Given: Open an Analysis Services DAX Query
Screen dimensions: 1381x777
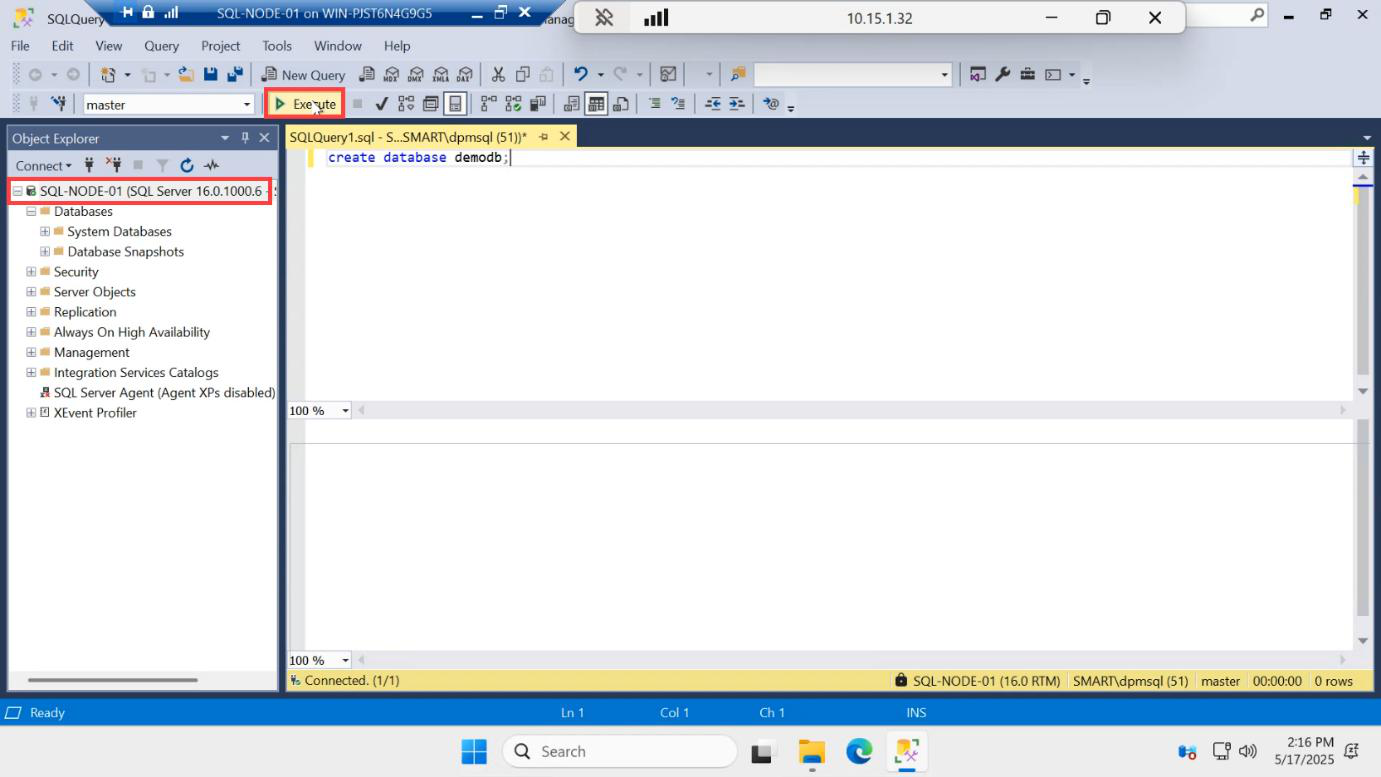Looking at the screenshot, I should tap(464, 74).
